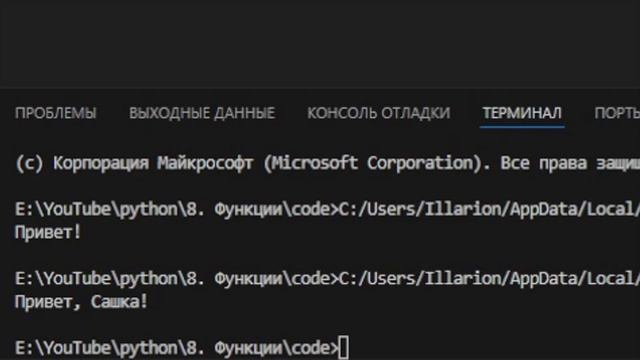Switch to the ВЫХОДНЫЕ ДАННЫЕ tab
640x360 pixels.
coord(202,113)
